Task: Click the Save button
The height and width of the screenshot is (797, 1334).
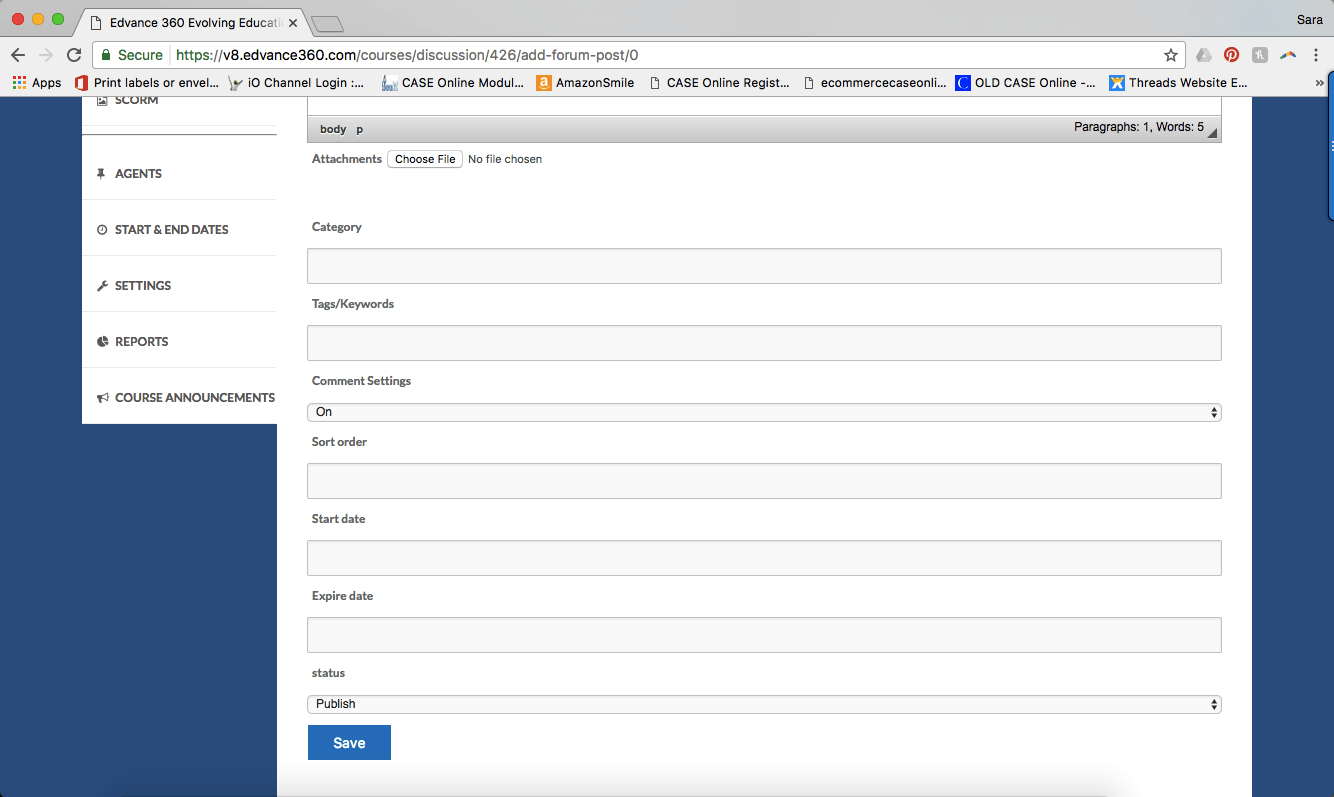Action: pos(349,743)
